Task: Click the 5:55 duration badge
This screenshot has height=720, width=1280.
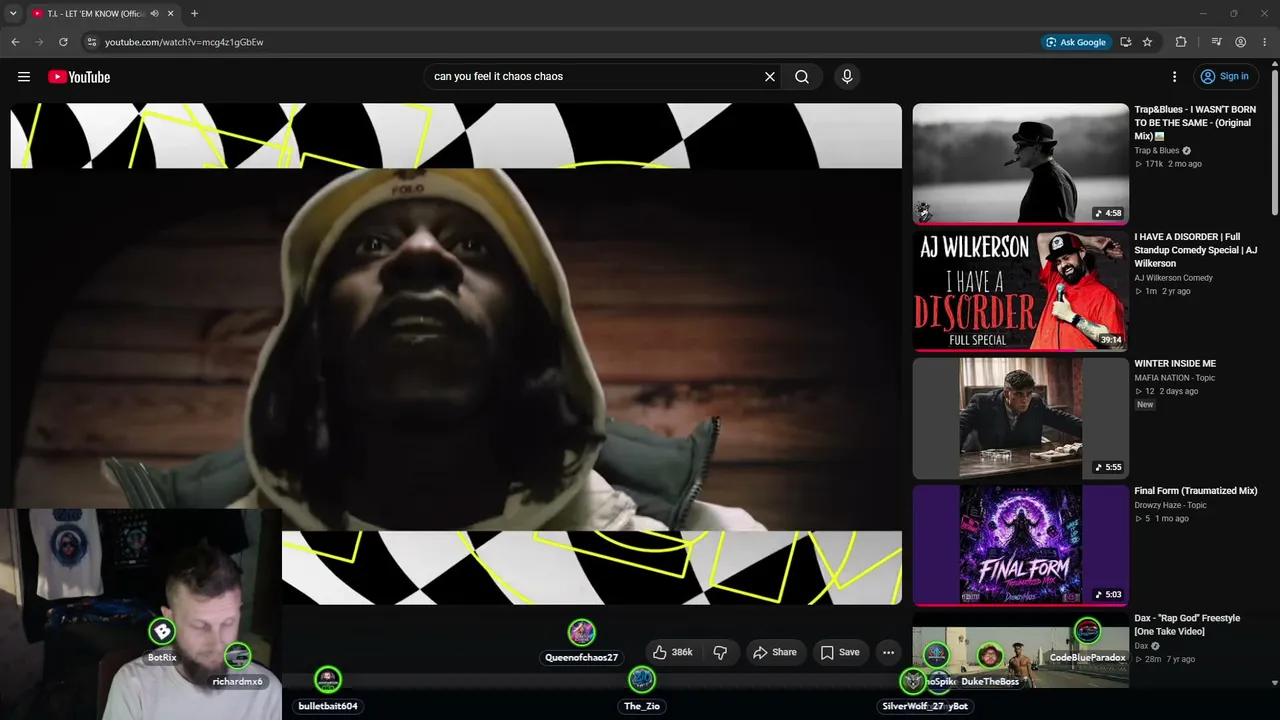Action: coord(1108,467)
